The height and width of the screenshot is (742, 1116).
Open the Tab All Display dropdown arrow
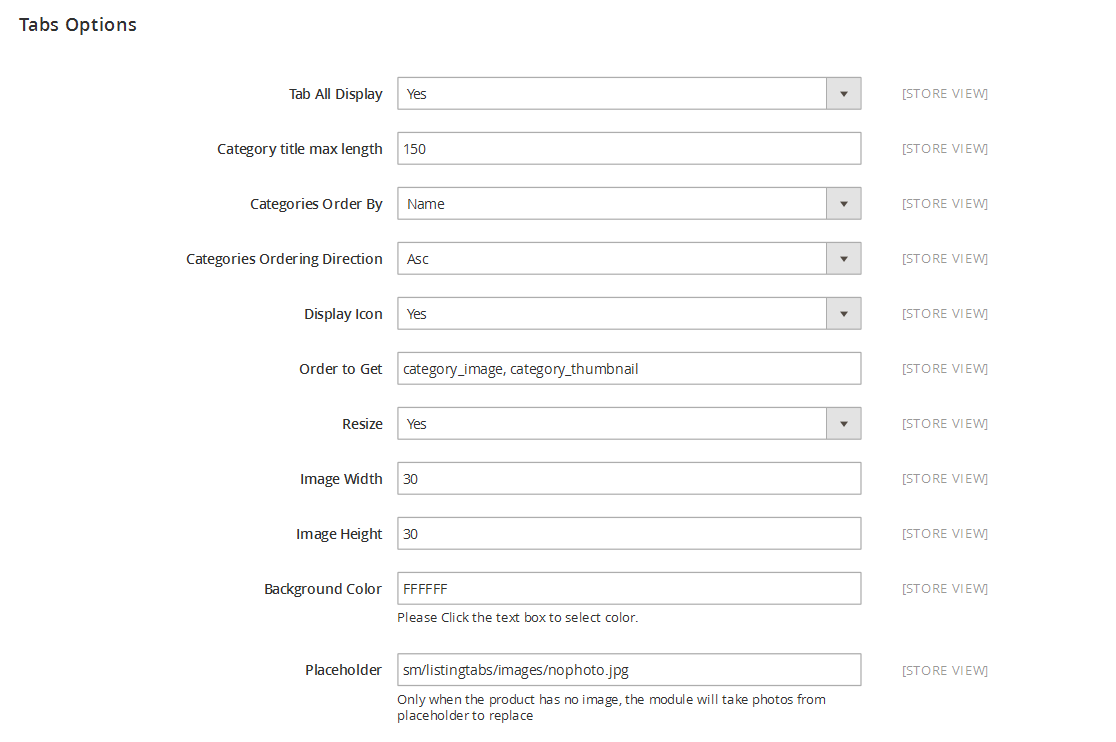[843, 94]
